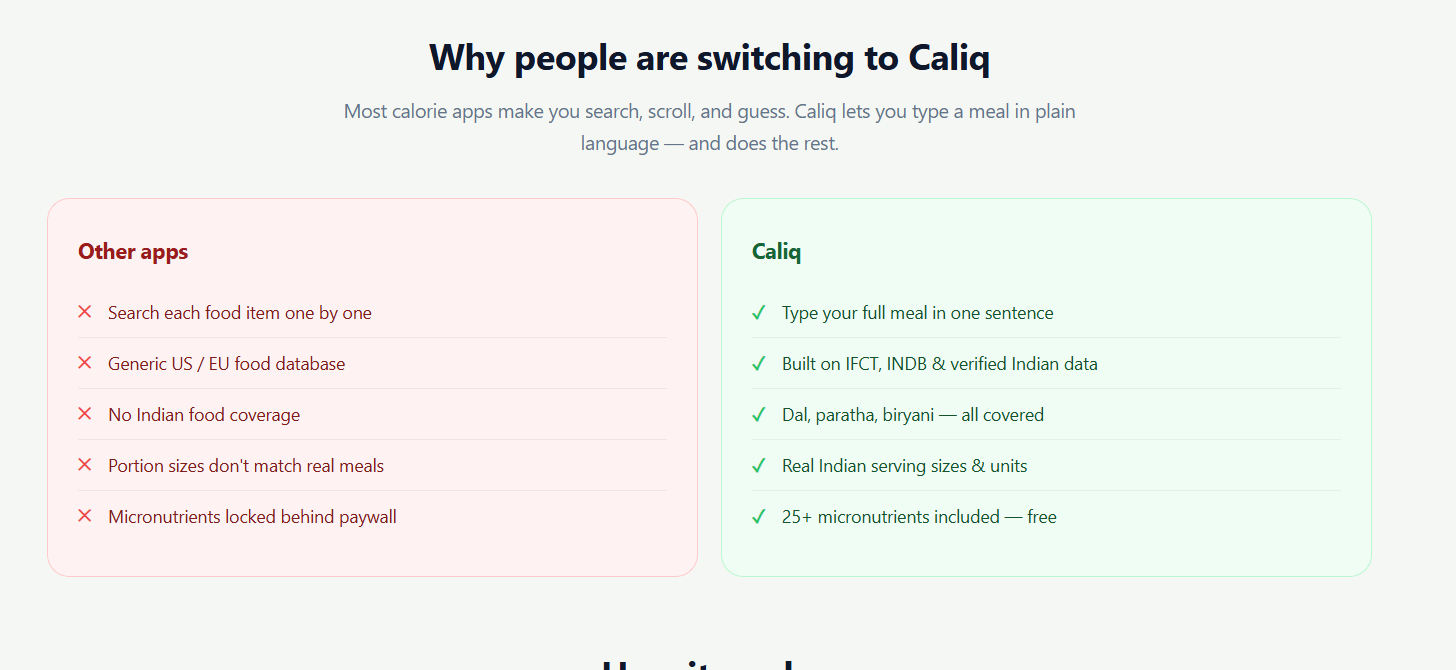Click the green "Caliq" card heading

tap(776, 252)
